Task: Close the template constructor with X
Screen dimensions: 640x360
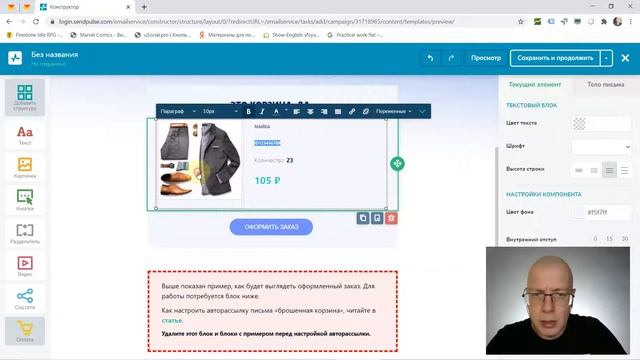Action: pos(625,58)
